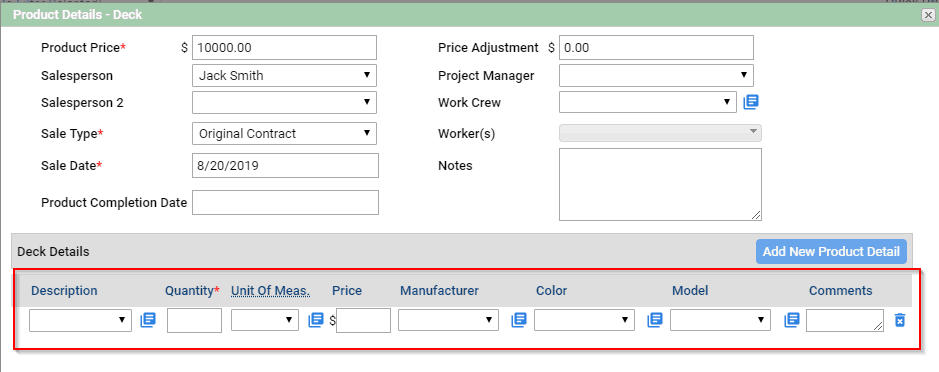939x372 pixels.
Task: Click the Price Adjustment field showing 0.00
Action: 656,48
